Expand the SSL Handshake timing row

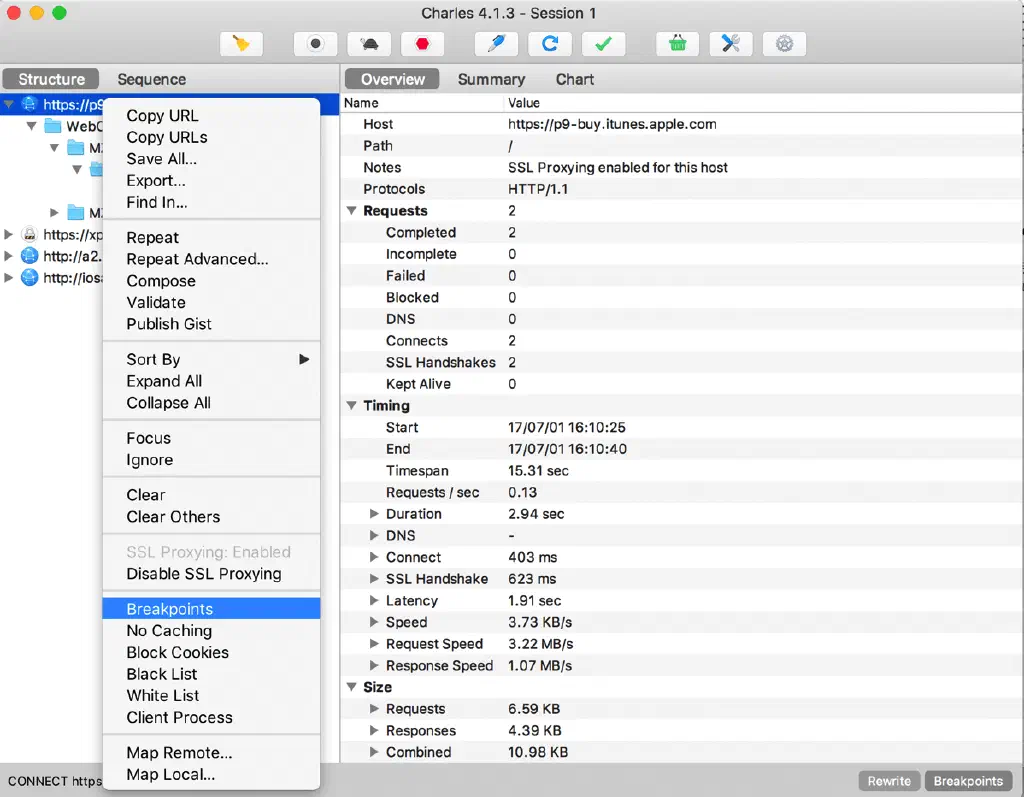click(374, 579)
